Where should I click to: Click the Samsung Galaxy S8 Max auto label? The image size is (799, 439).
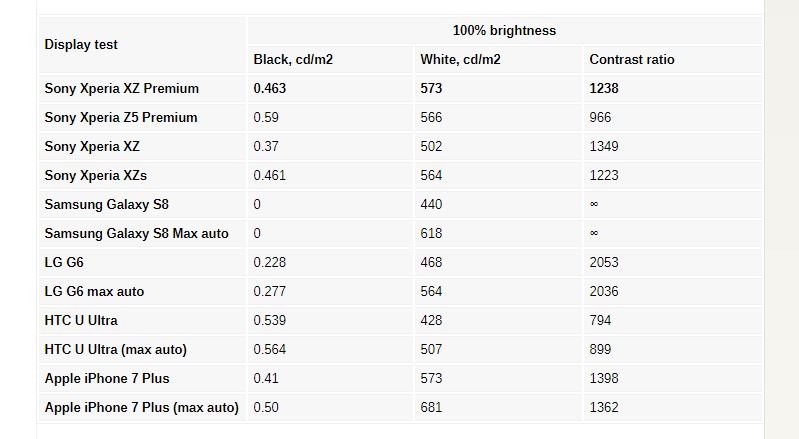coord(137,234)
